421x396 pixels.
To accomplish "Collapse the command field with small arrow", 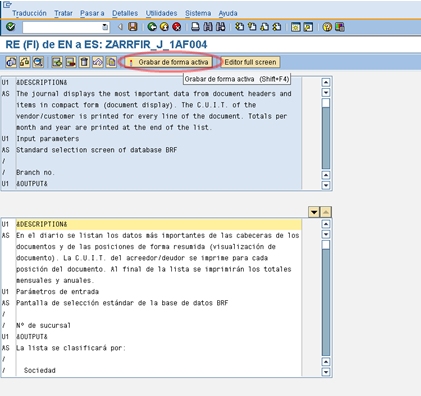I will coord(120,27).
